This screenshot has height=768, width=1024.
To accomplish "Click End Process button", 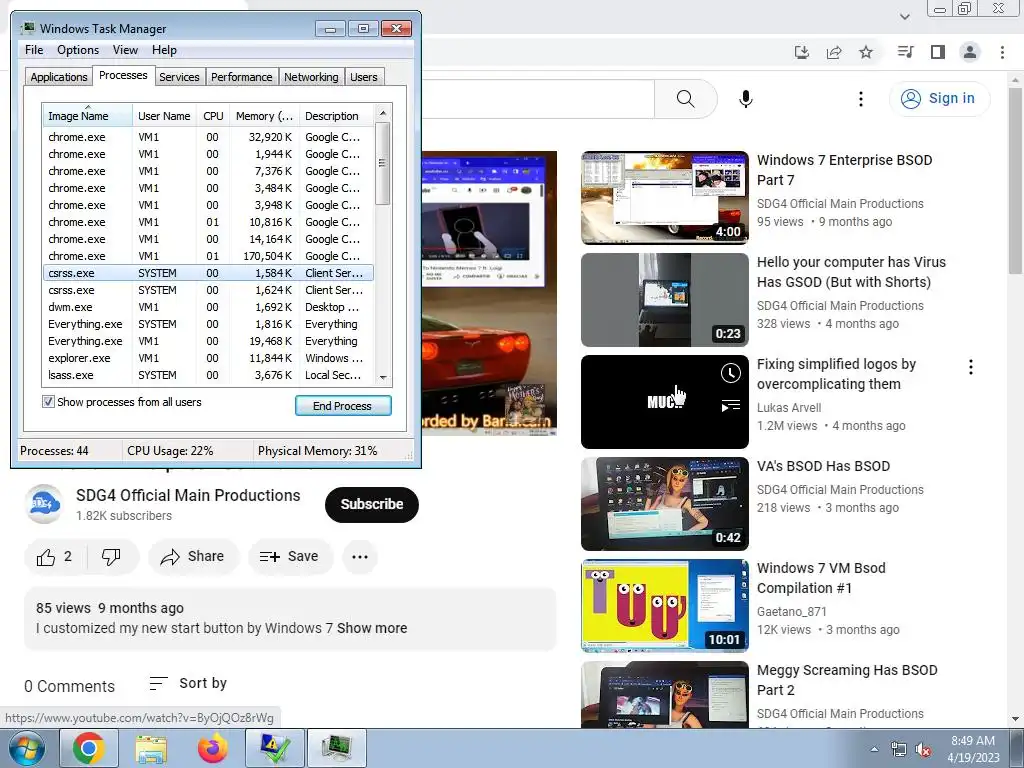I will tap(343, 406).
